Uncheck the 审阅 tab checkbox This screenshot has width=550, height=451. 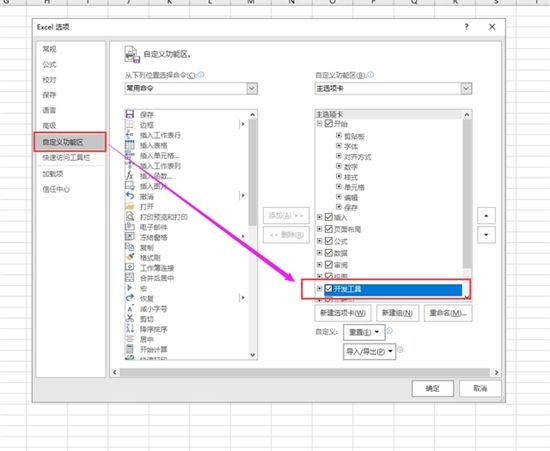329,264
